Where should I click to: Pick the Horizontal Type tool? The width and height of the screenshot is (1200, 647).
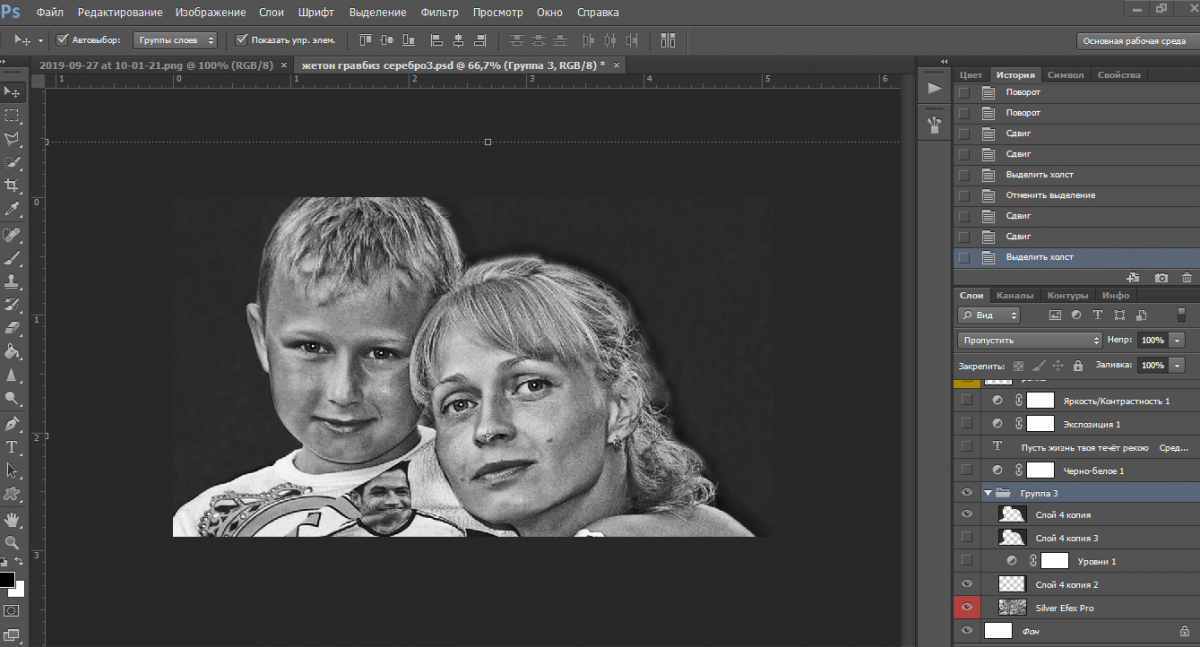tap(12, 447)
